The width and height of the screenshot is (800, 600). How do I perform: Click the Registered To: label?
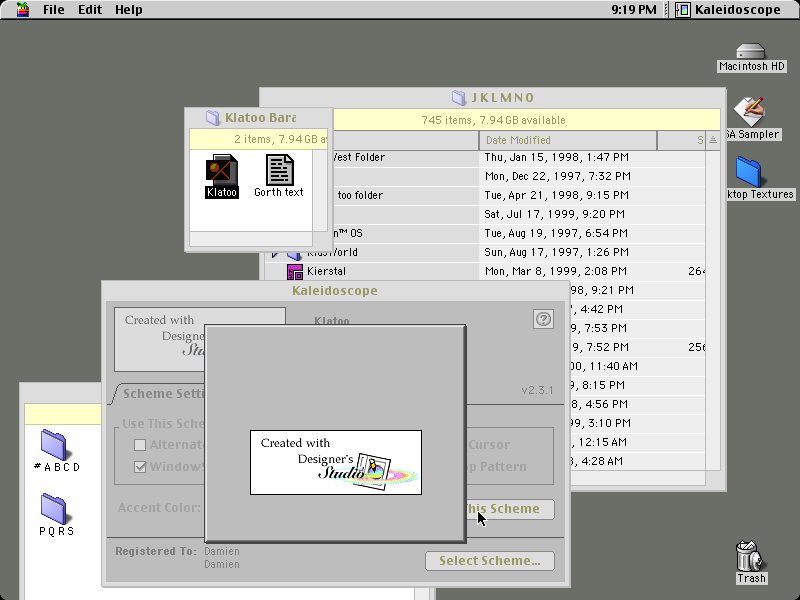pyautogui.click(x=156, y=551)
